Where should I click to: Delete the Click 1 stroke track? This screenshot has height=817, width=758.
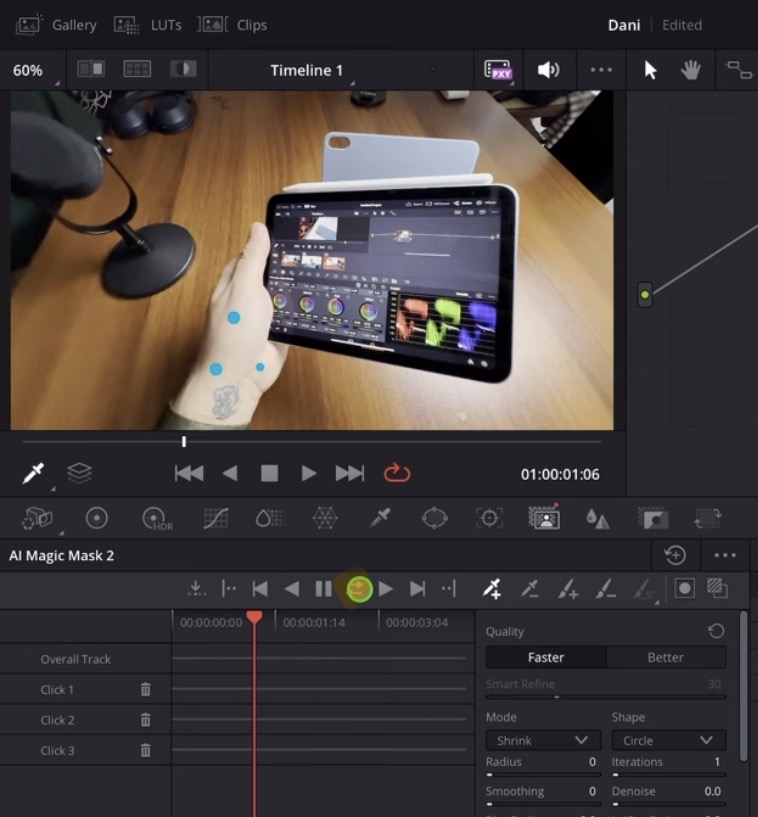pos(145,689)
